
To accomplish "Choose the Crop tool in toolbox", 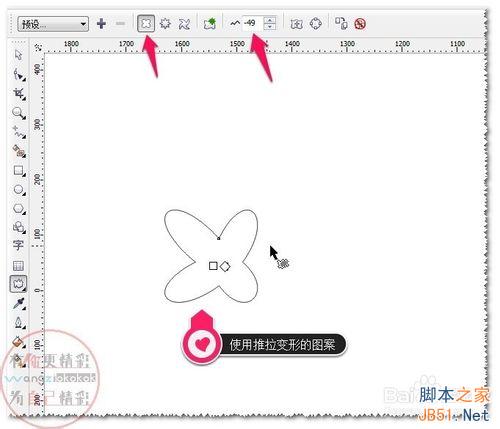I will coord(19,94).
